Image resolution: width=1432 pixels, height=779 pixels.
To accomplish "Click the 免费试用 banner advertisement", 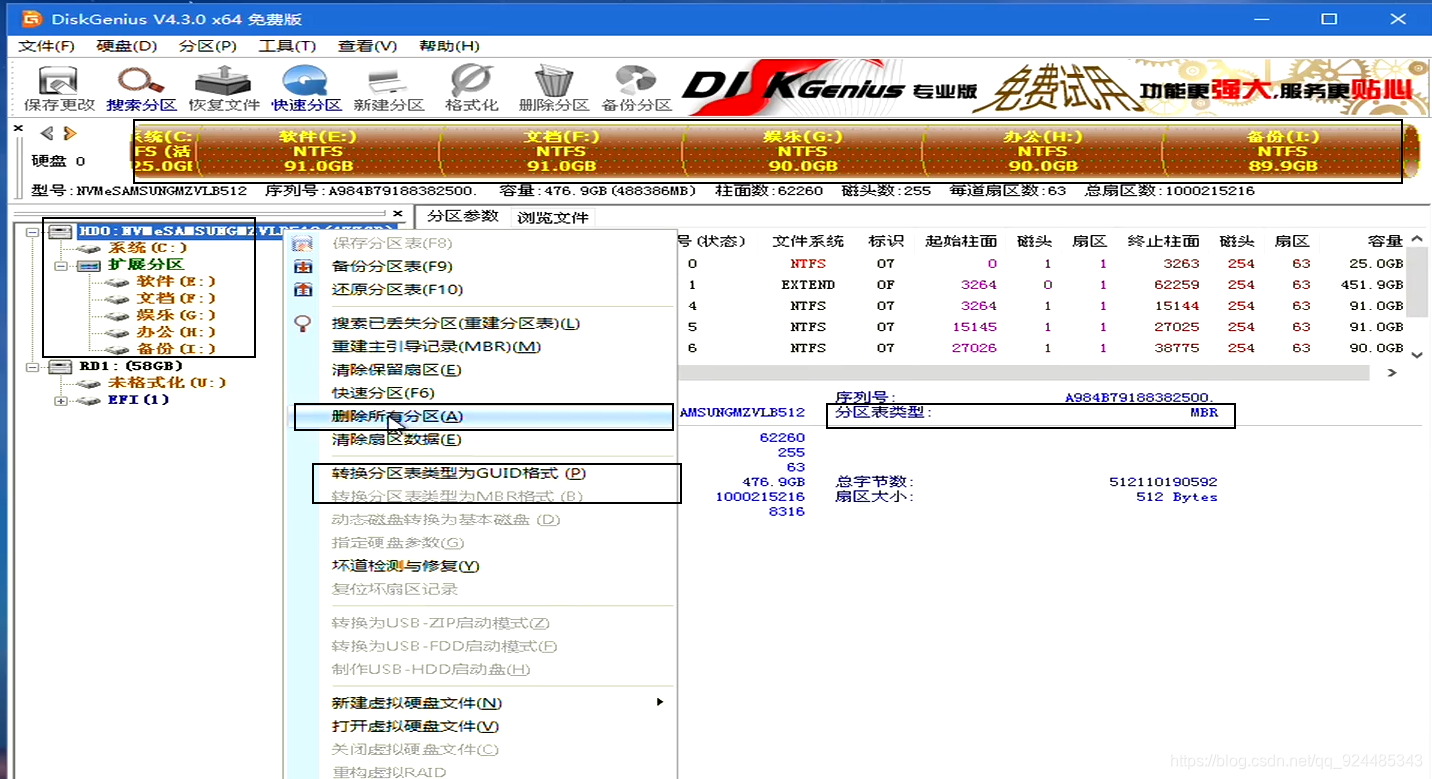I will coord(1055,89).
